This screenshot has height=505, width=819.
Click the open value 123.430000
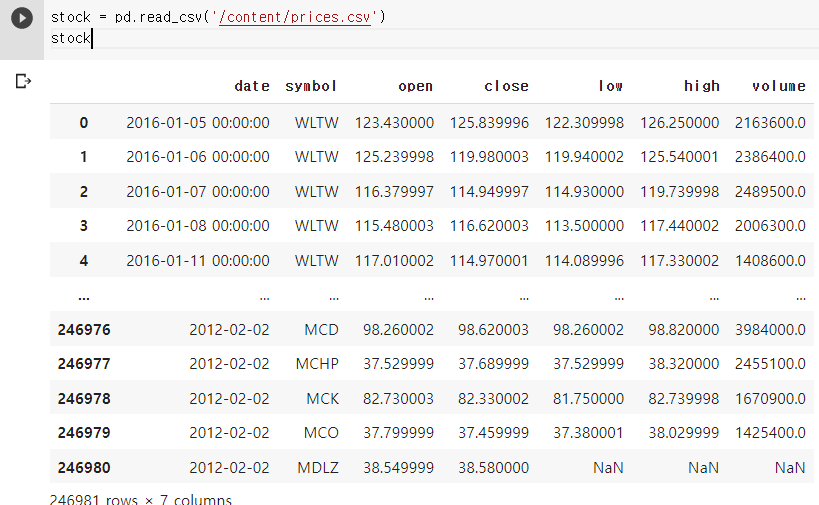394,123
